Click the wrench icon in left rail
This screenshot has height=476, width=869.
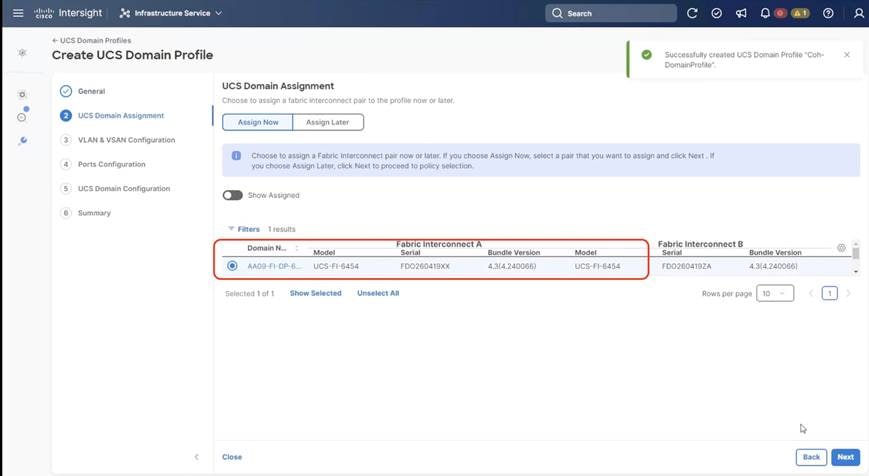(x=22, y=141)
